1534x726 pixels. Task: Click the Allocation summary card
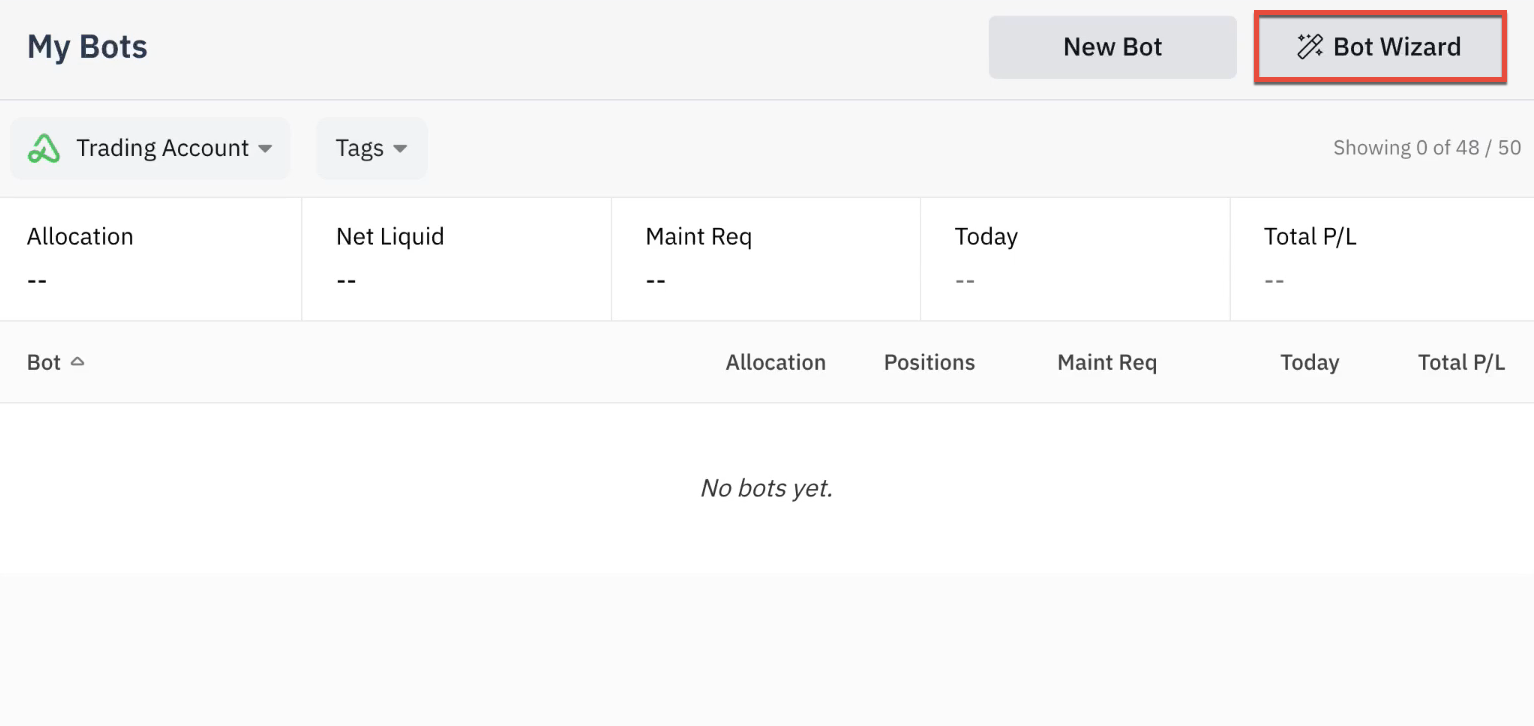pos(151,259)
